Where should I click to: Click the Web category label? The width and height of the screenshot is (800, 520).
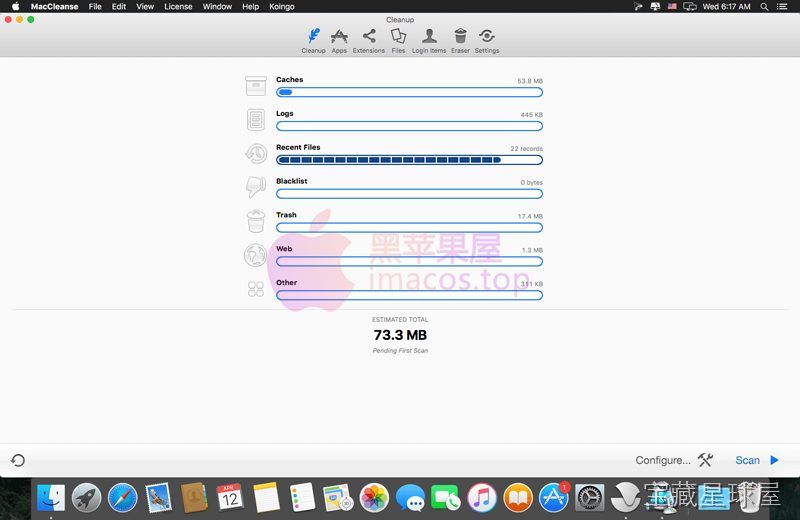tap(284, 249)
